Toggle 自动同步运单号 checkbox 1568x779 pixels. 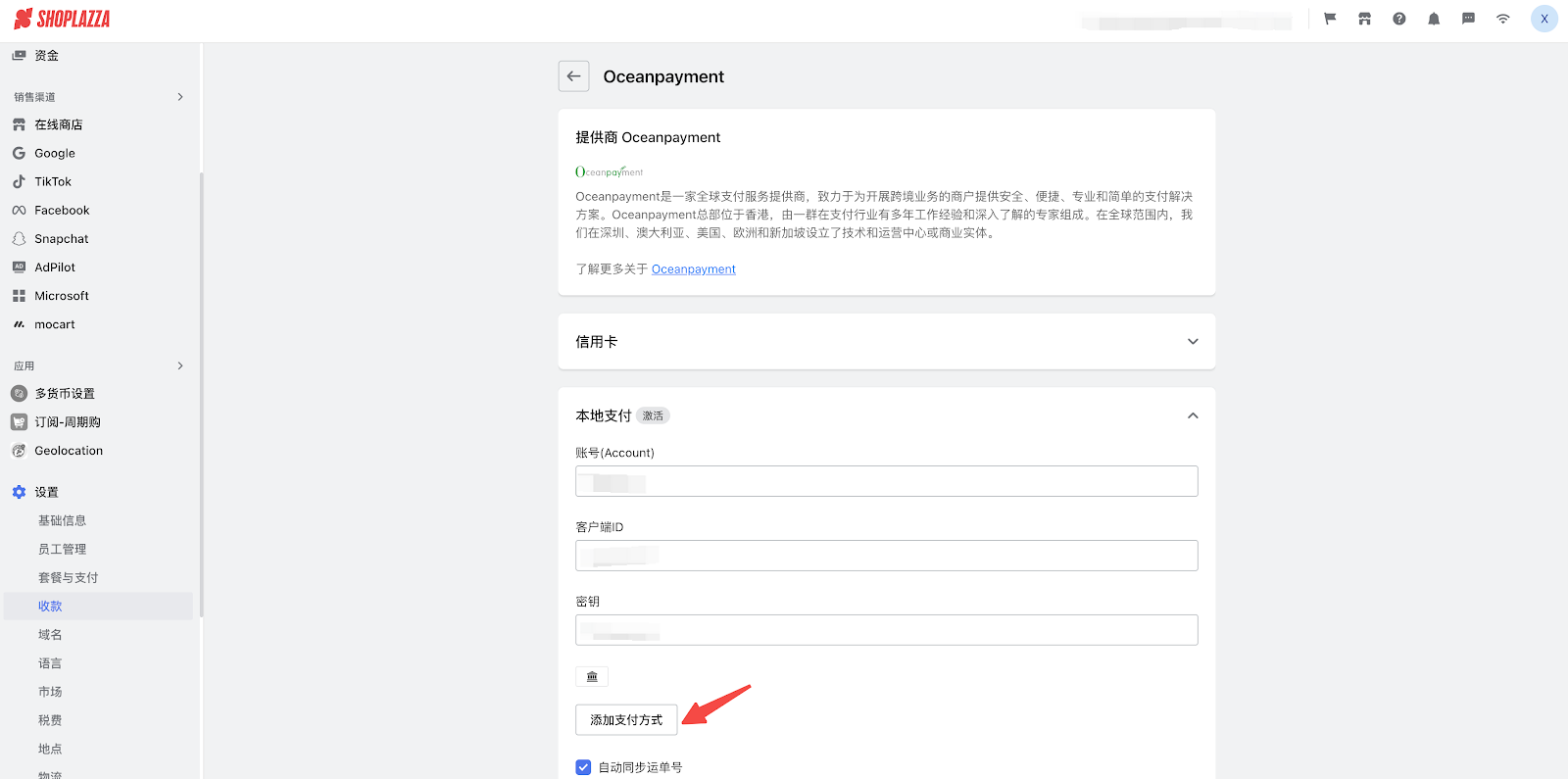583,767
